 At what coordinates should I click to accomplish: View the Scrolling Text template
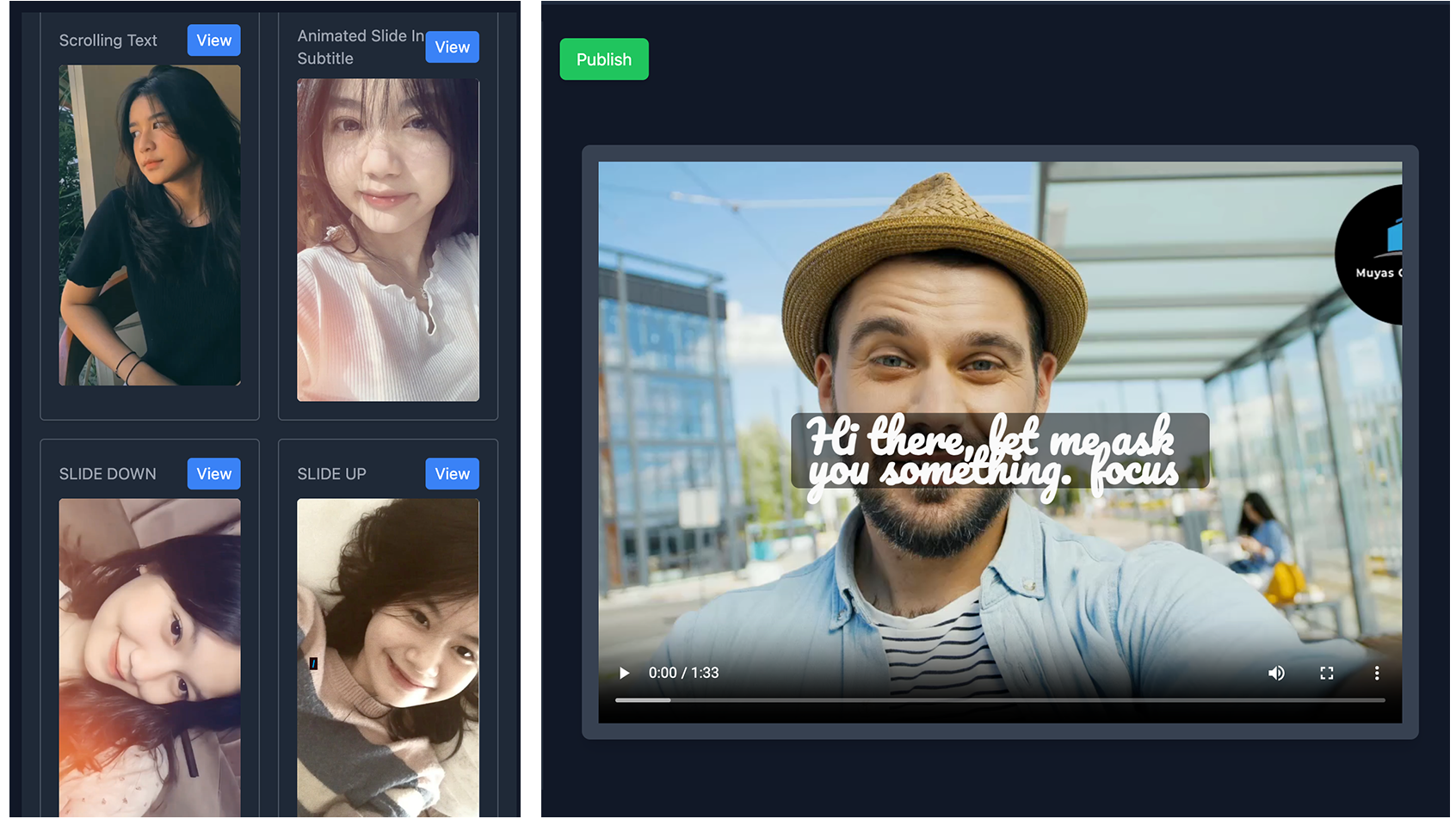point(214,40)
